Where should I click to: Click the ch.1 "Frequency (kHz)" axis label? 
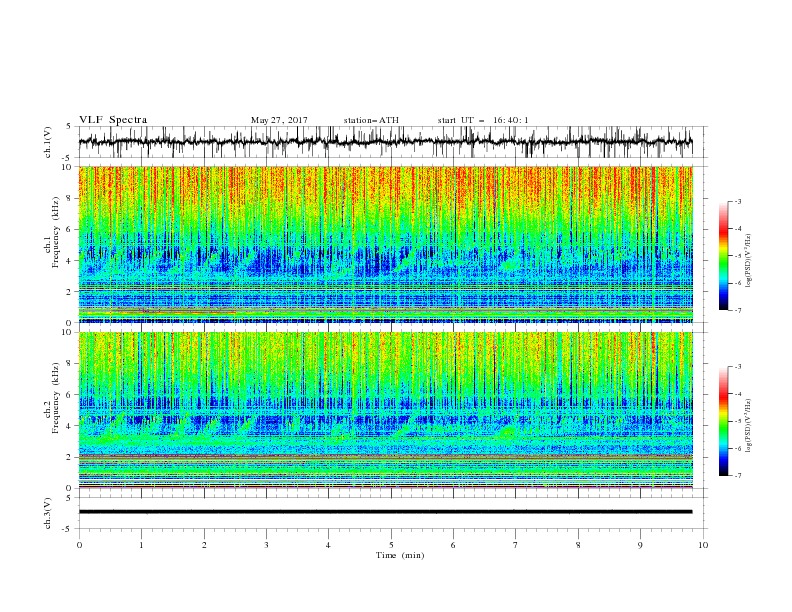click(x=56, y=233)
